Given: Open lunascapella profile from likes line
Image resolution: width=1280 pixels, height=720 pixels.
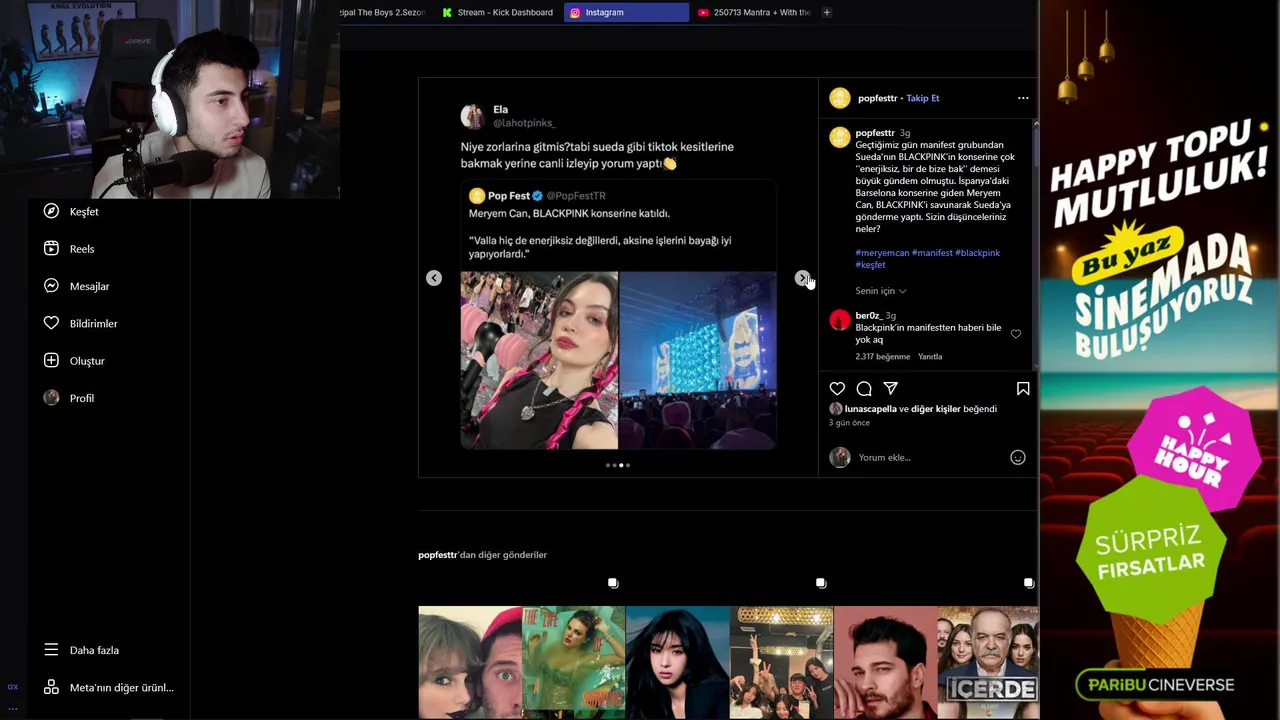Looking at the screenshot, I should (870, 409).
